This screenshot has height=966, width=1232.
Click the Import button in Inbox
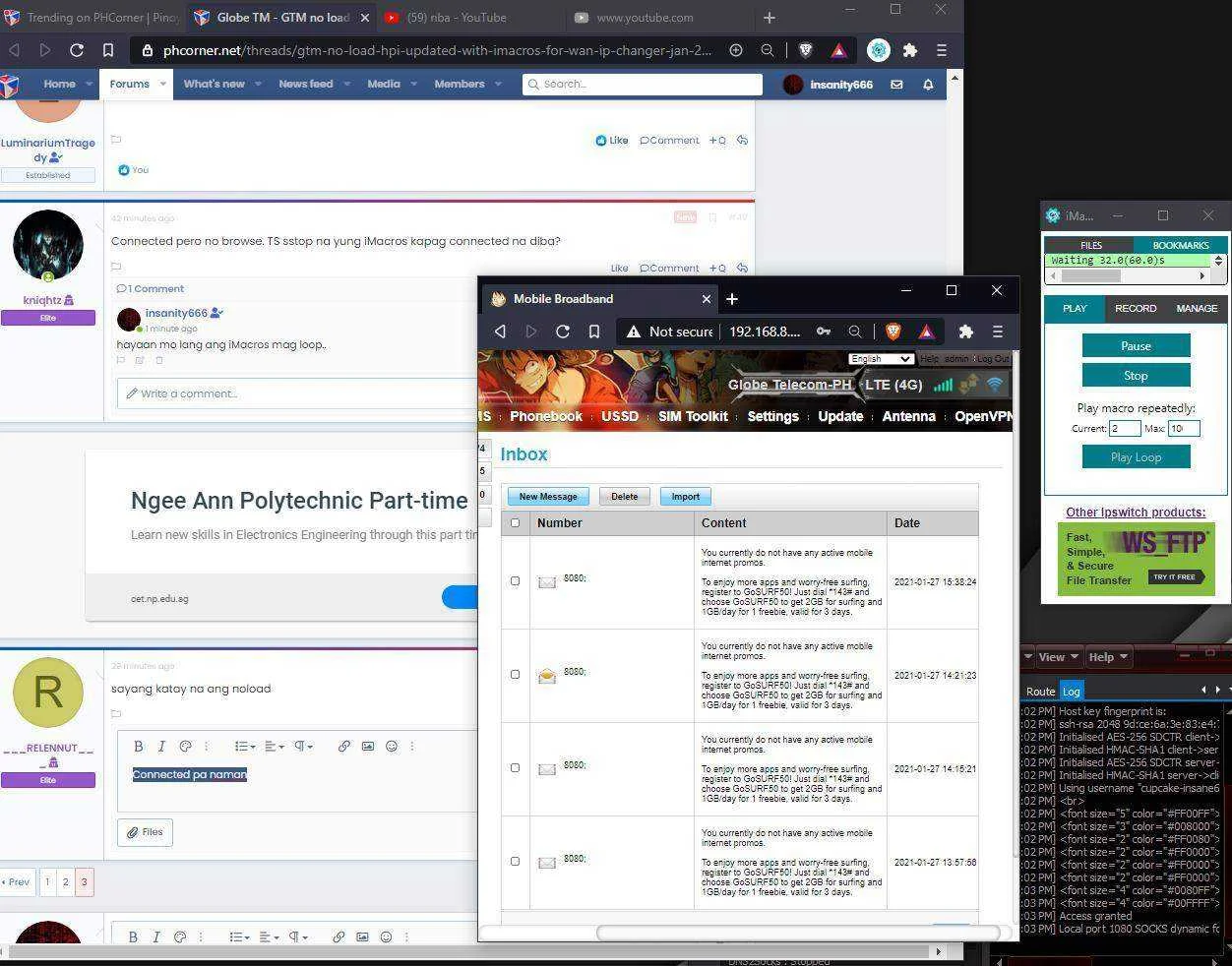686,497
